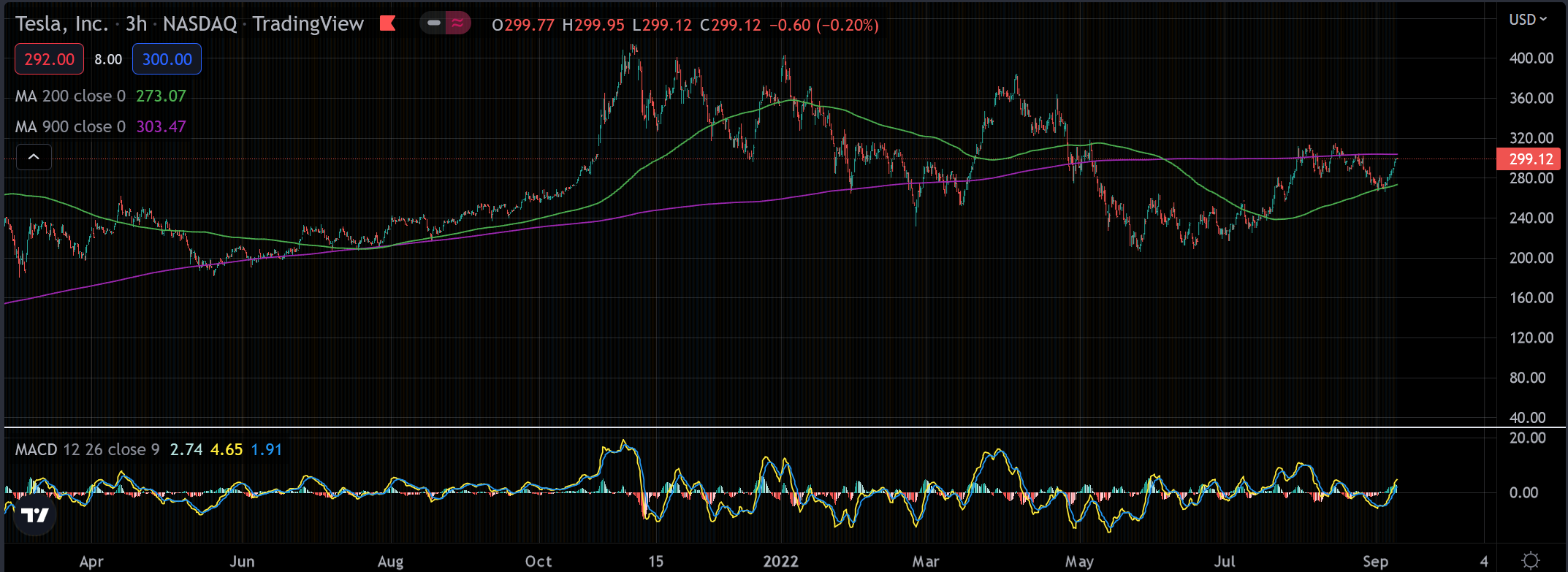Click the white pane separator above MACD
1568x572 pixels.
(785, 427)
